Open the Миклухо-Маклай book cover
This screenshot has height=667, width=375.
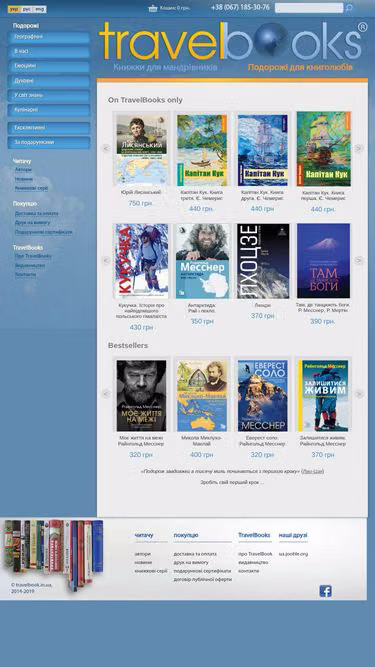pos(202,396)
